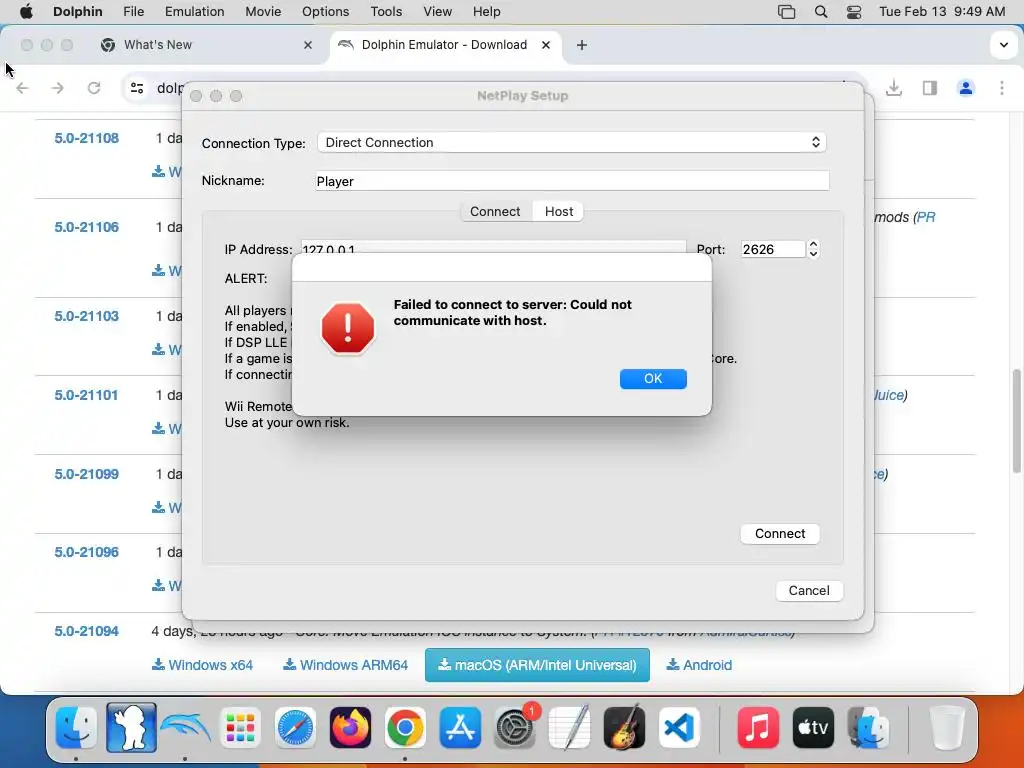Open Spotlight search in menu bar

pyautogui.click(x=821, y=12)
